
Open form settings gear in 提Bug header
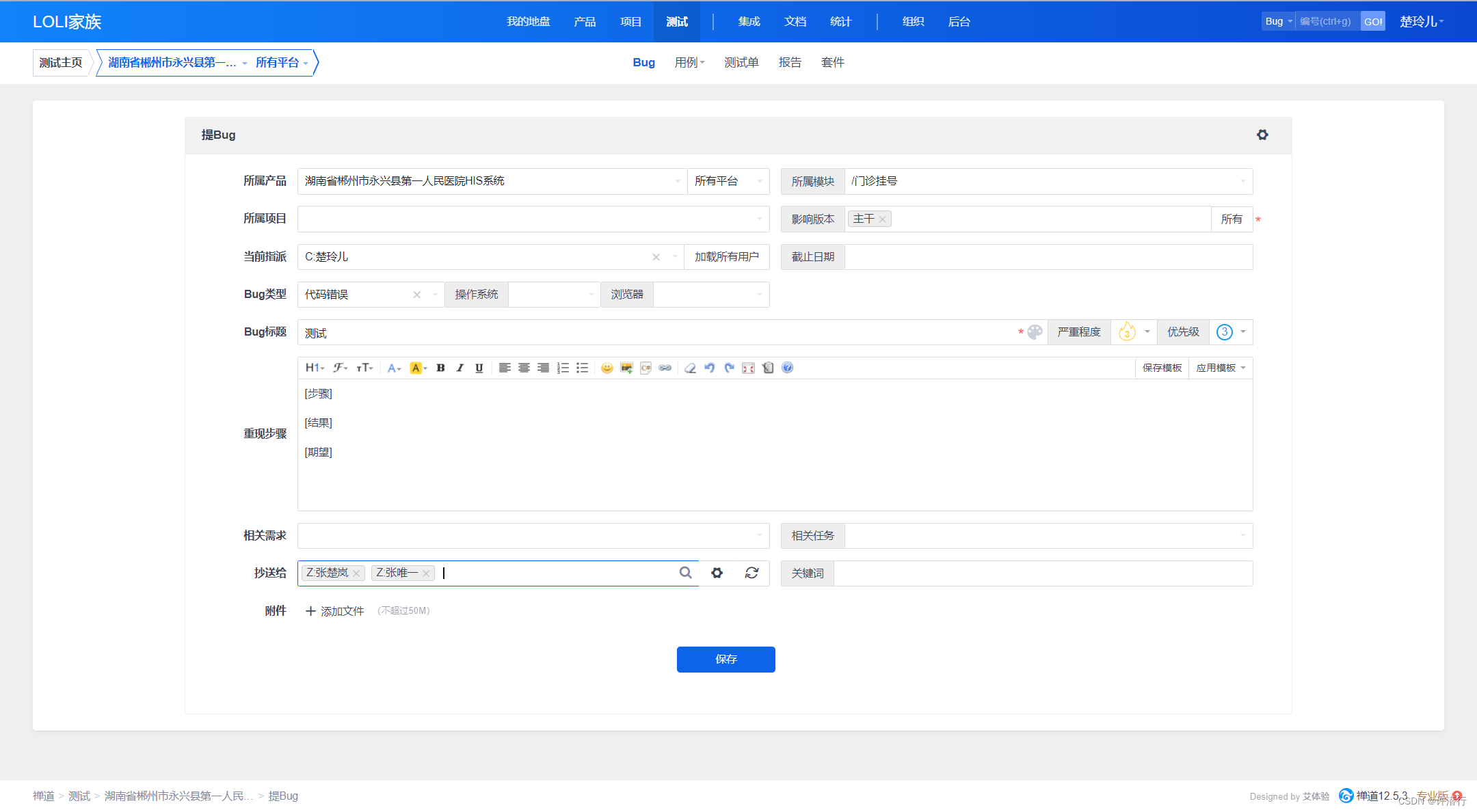click(1262, 135)
